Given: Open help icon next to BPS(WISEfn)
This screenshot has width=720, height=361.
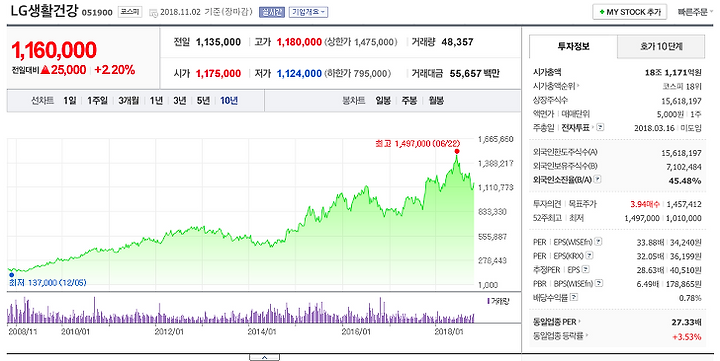Looking at the screenshot, I should click(599, 283).
